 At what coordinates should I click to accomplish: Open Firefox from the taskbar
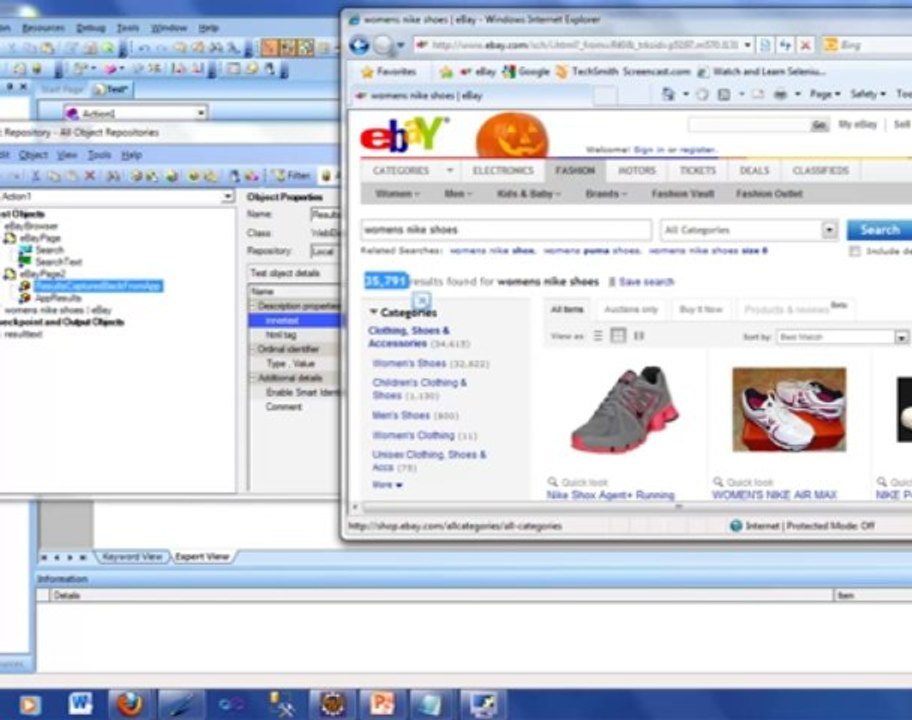click(129, 704)
